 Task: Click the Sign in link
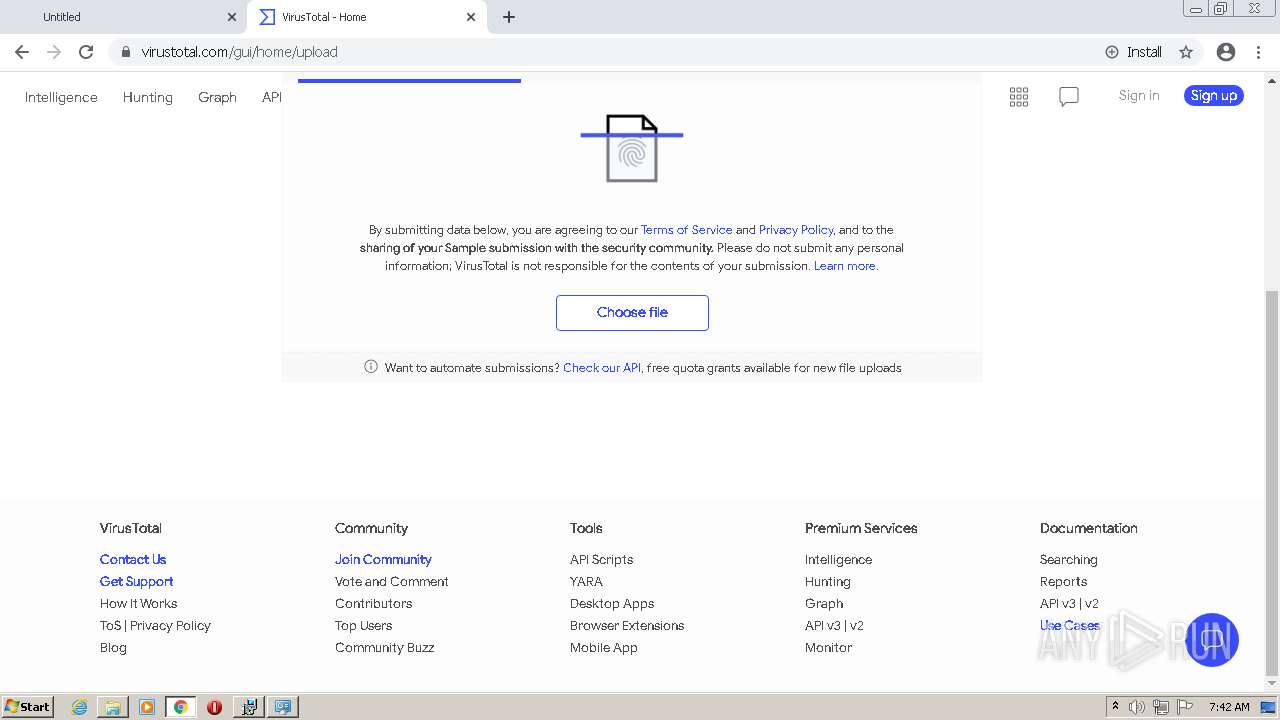(1139, 96)
